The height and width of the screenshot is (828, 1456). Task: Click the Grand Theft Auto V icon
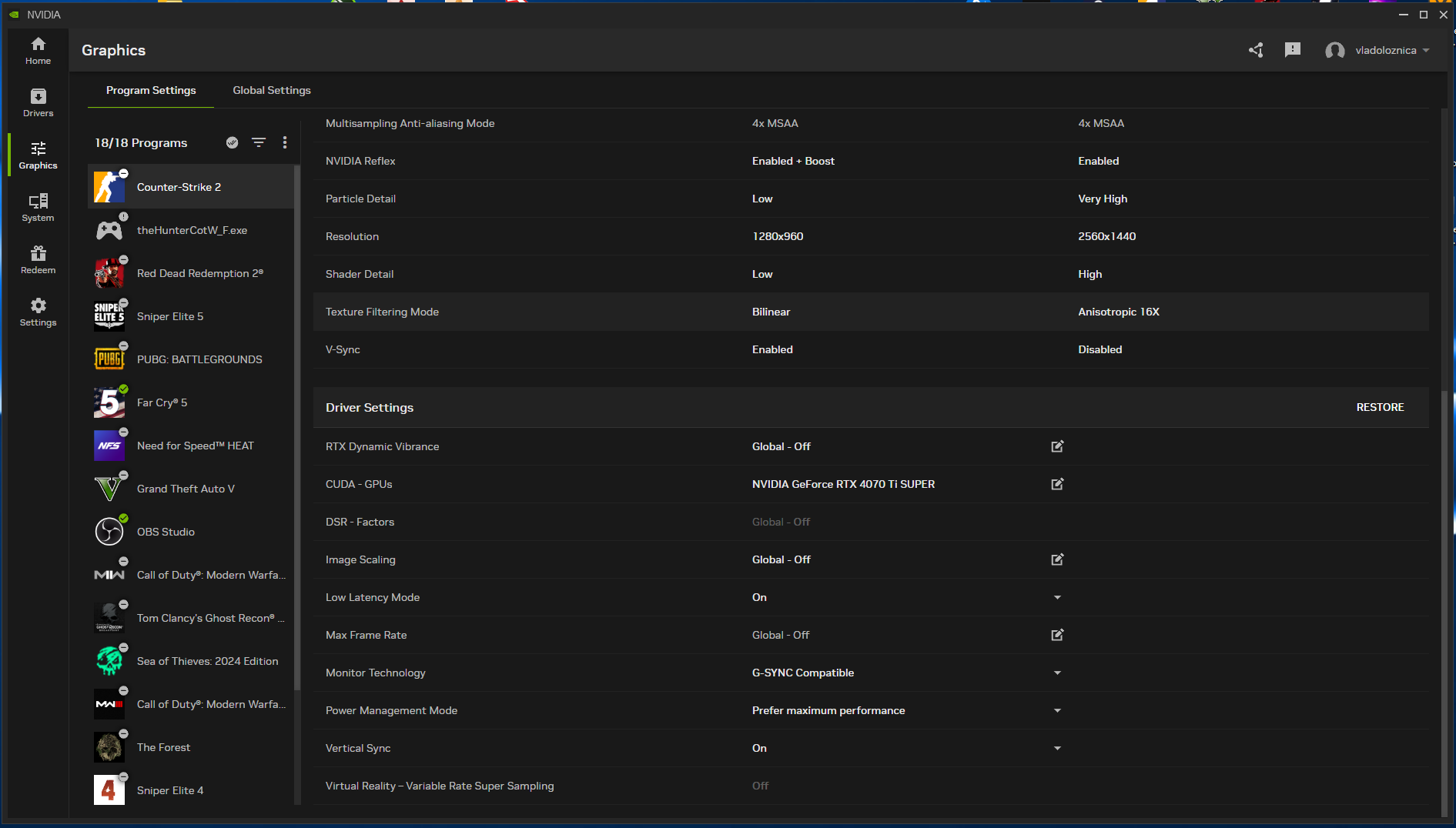tap(109, 489)
